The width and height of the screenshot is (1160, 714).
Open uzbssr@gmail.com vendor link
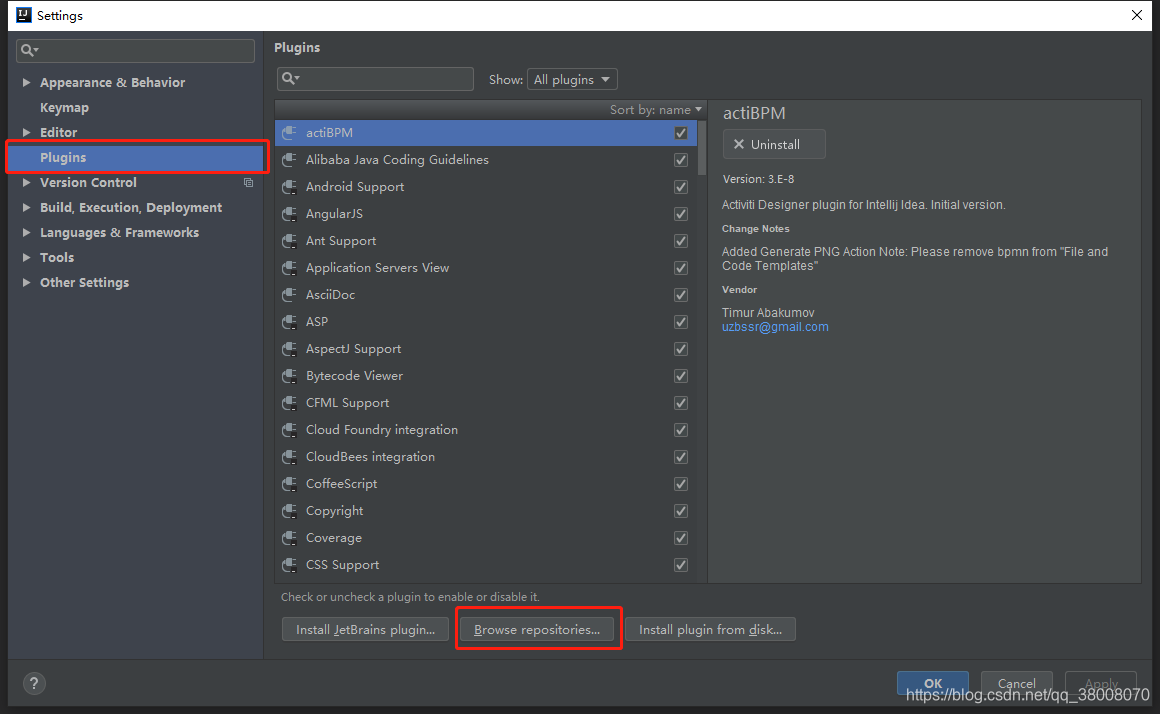(x=775, y=327)
